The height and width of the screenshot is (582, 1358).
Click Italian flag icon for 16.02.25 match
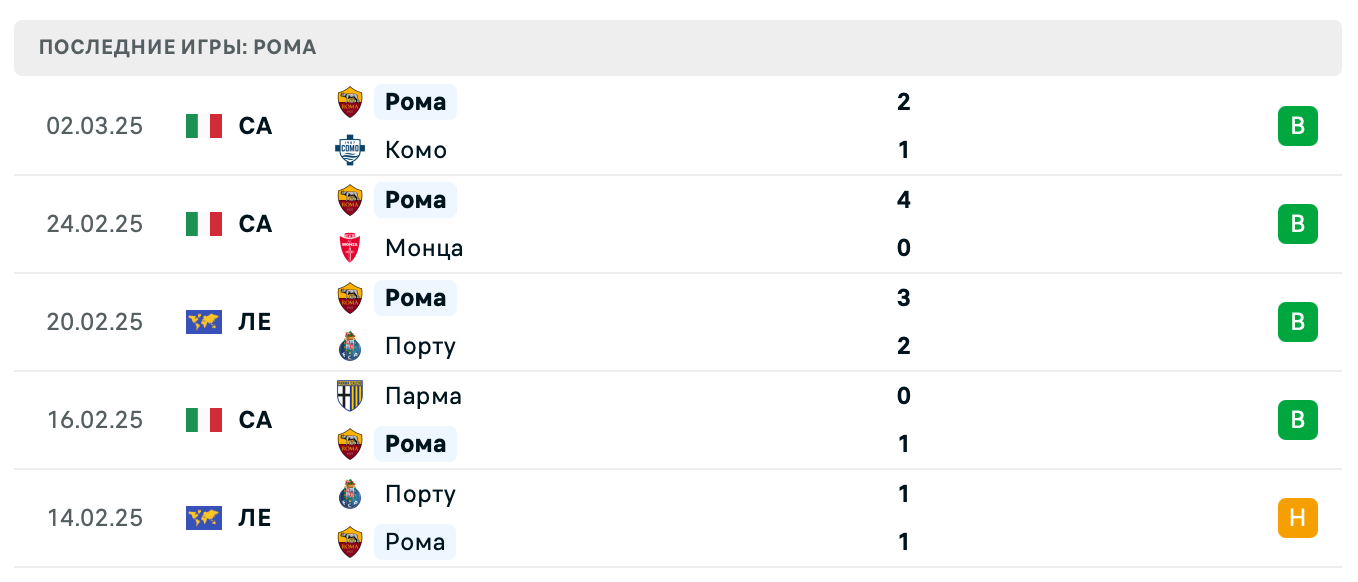204,420
